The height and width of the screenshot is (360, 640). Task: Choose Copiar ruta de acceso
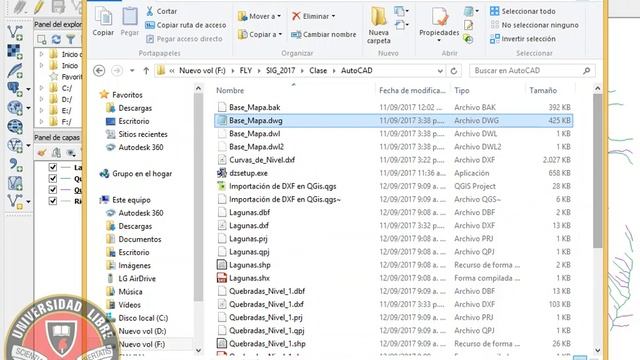tap(186, 25)
